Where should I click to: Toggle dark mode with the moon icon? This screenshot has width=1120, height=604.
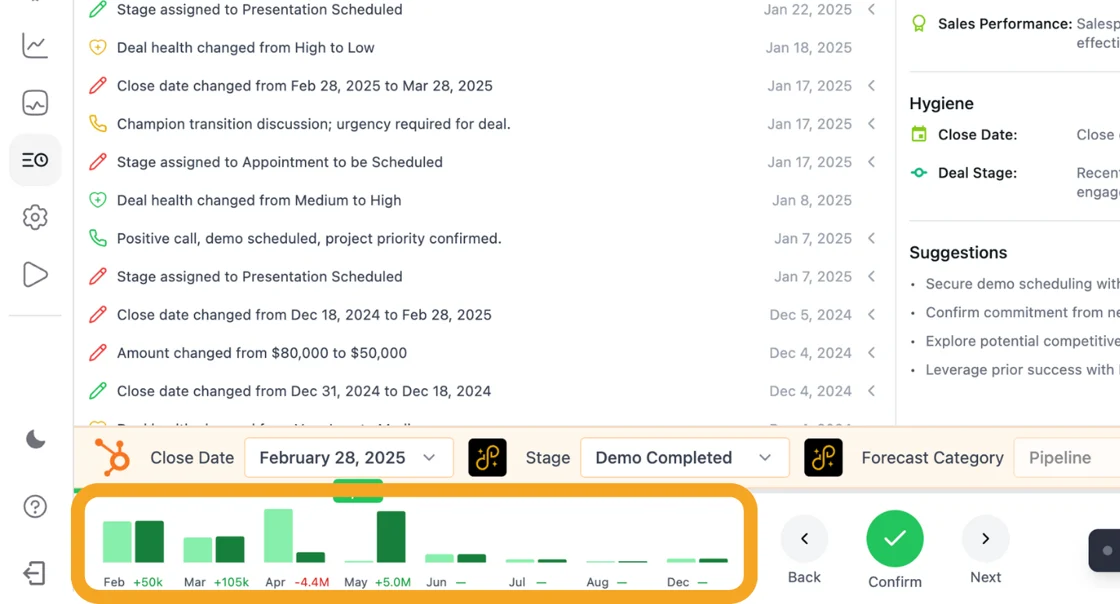pos(33,440)
